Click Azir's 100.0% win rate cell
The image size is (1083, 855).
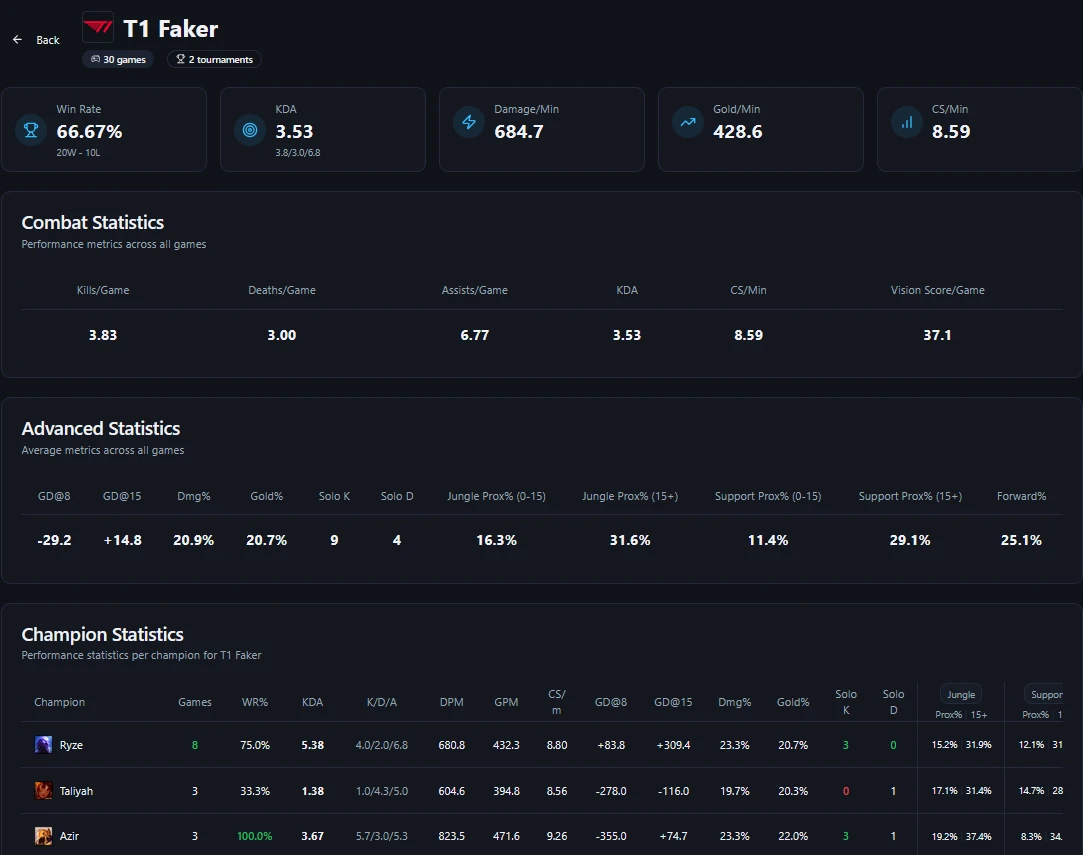255,836
